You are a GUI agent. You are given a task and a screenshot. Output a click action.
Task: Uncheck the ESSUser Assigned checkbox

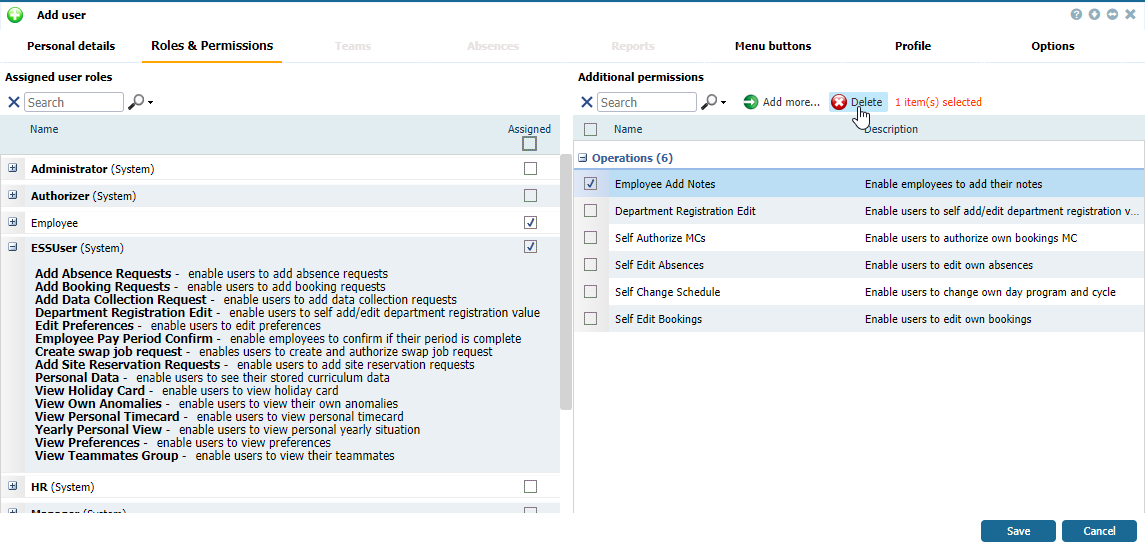pos(530,247)
